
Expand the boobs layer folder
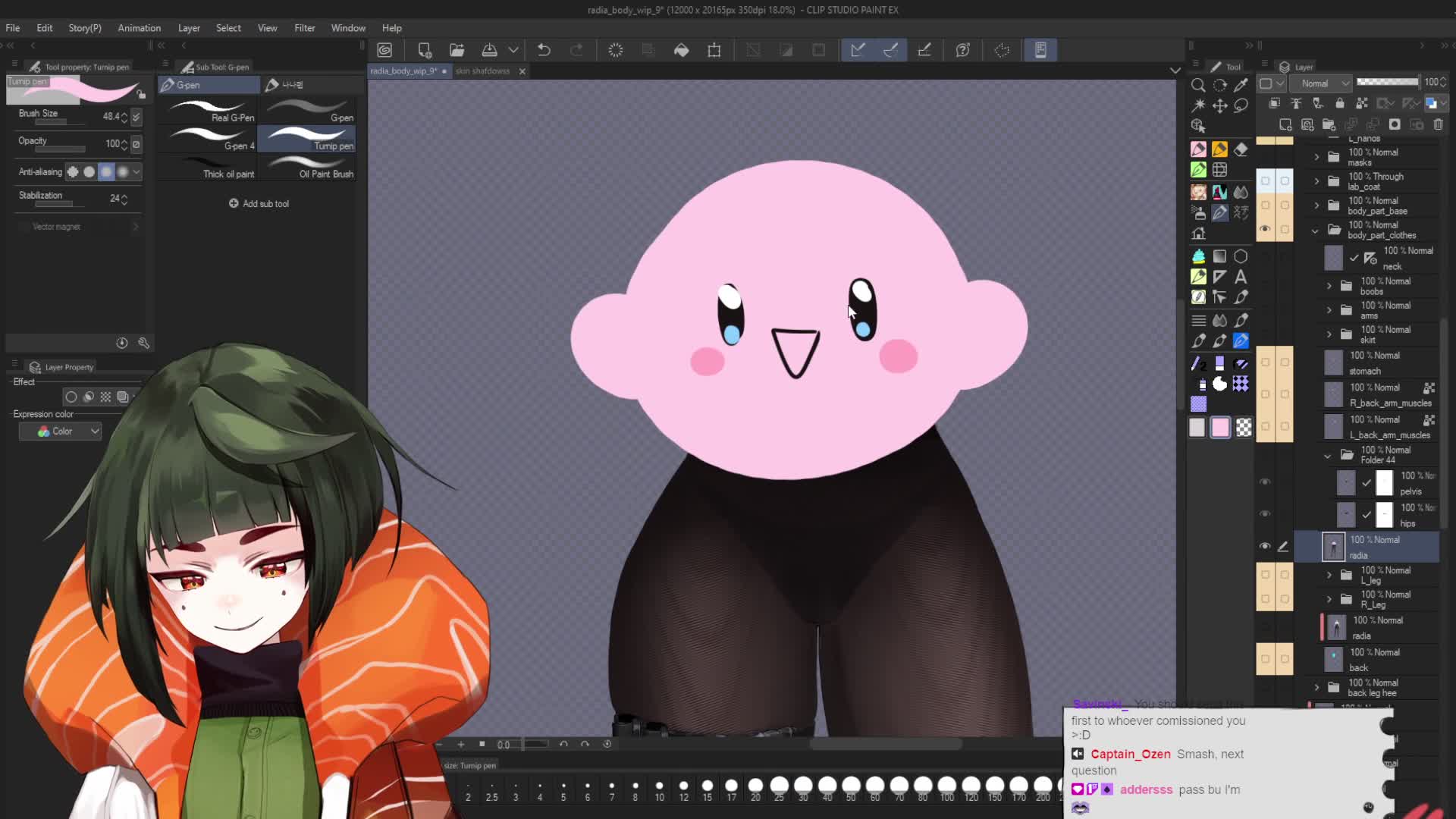(x=1329, y=286)
